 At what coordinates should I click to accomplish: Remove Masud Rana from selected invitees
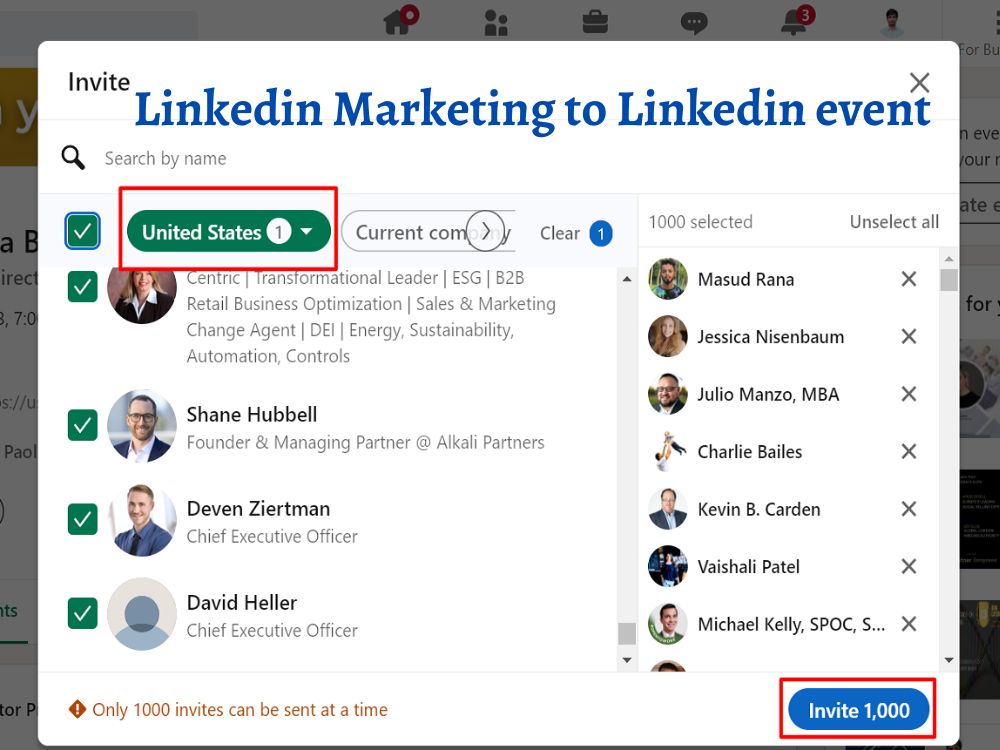908,280
